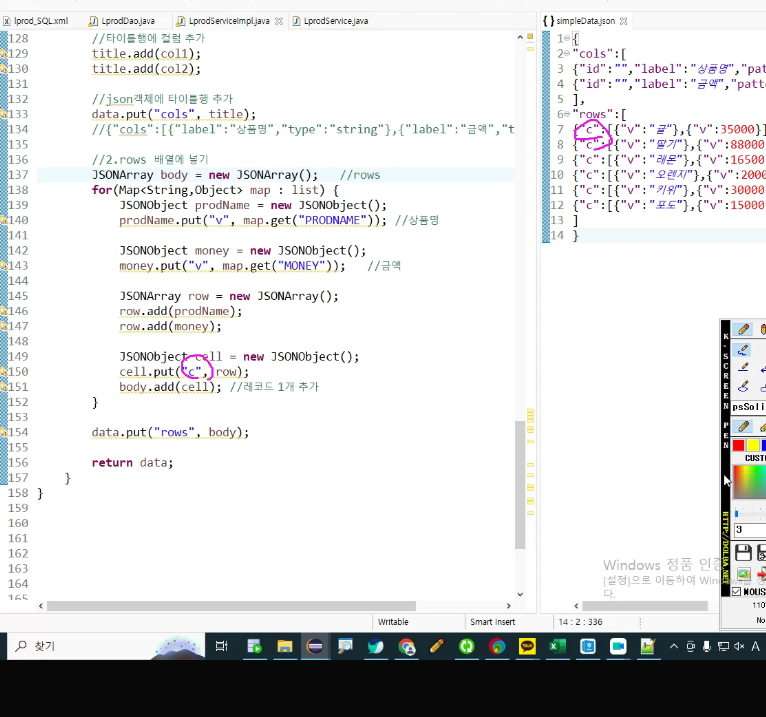This screenshot has height=717, width=766.
Task: Click the warning marker on line 146
Action: pos(3,311)
